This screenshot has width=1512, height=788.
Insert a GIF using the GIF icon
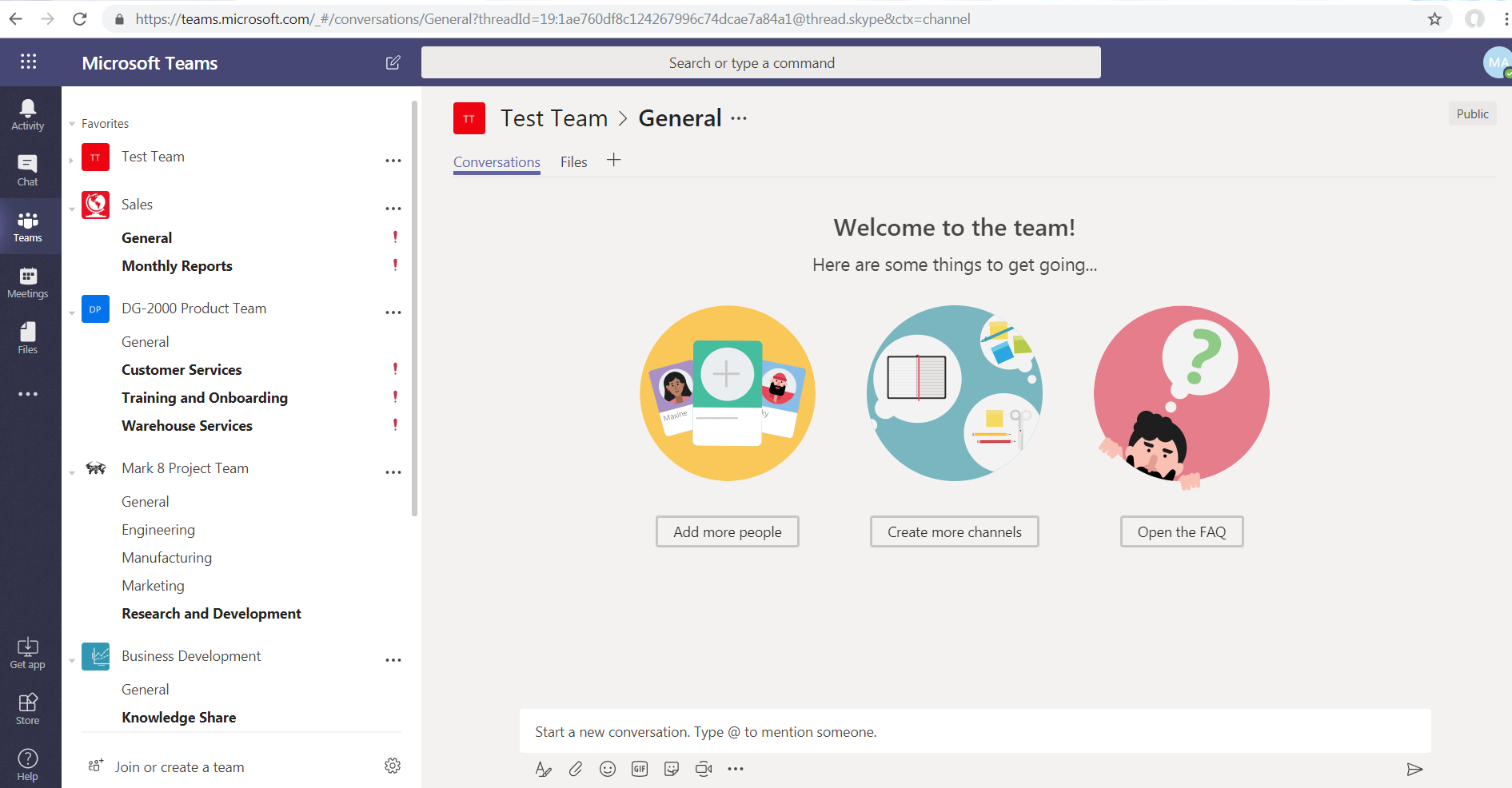click(640, 769)
